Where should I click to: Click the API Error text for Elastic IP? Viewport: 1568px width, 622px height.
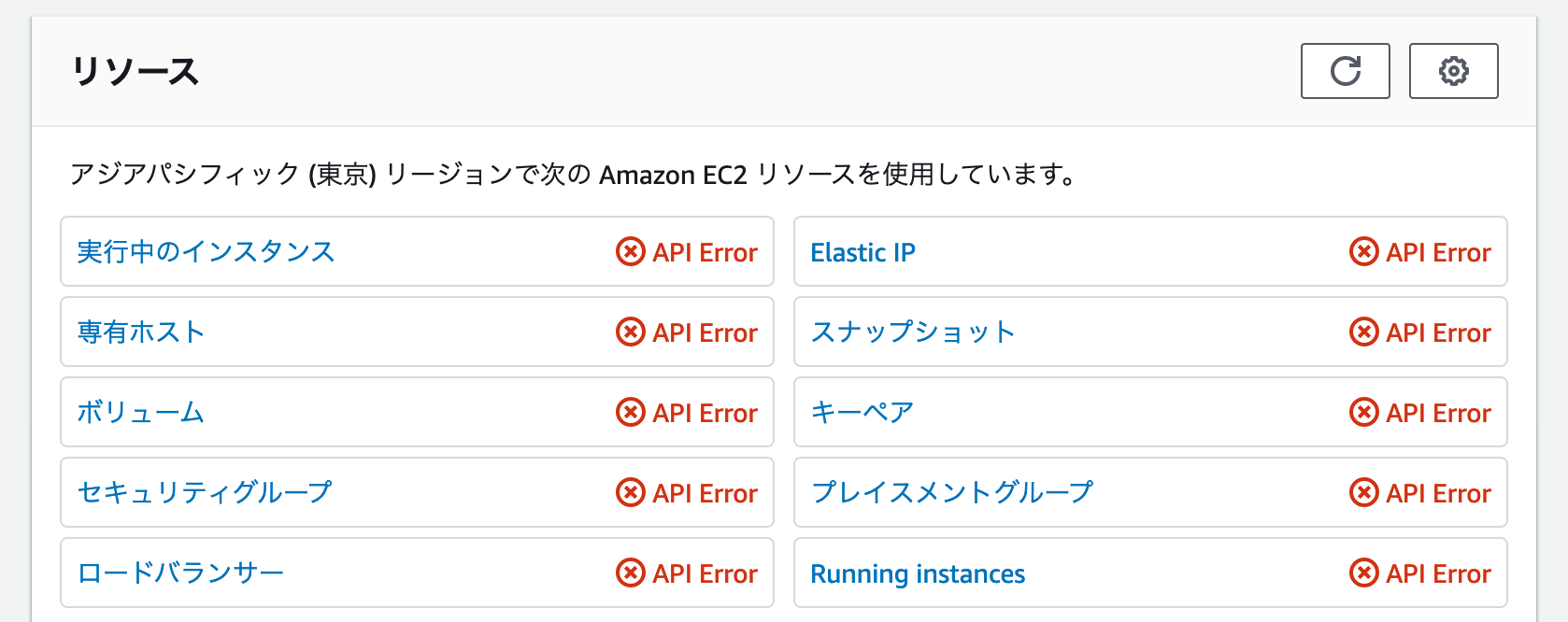1439,252
